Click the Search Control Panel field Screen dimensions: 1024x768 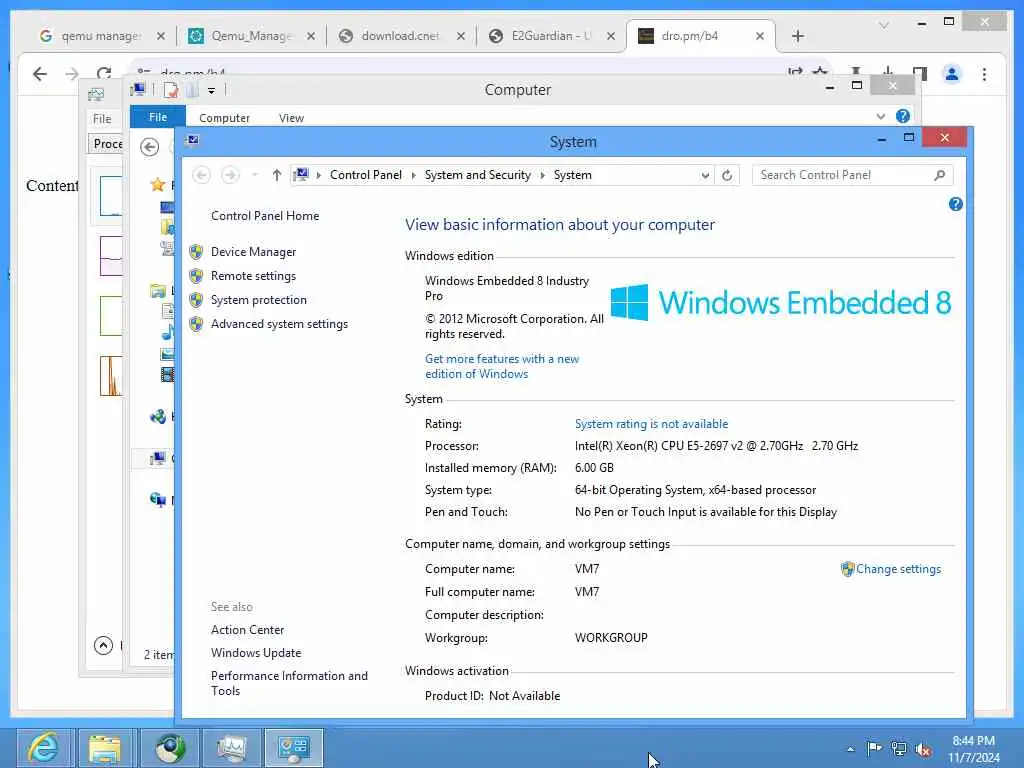click(842, 175)
